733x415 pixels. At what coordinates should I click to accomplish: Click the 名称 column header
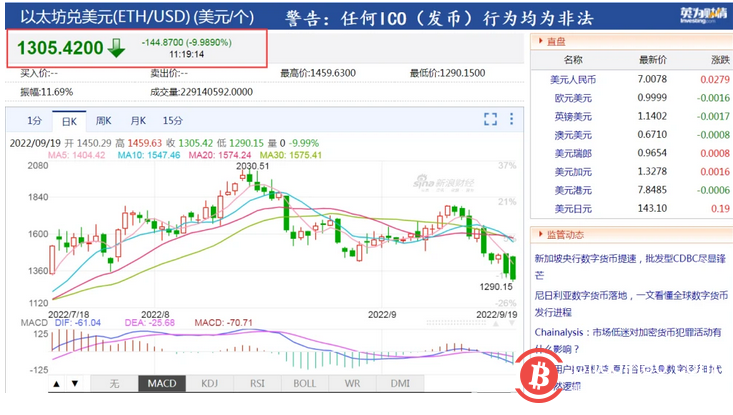pos(573,60)
